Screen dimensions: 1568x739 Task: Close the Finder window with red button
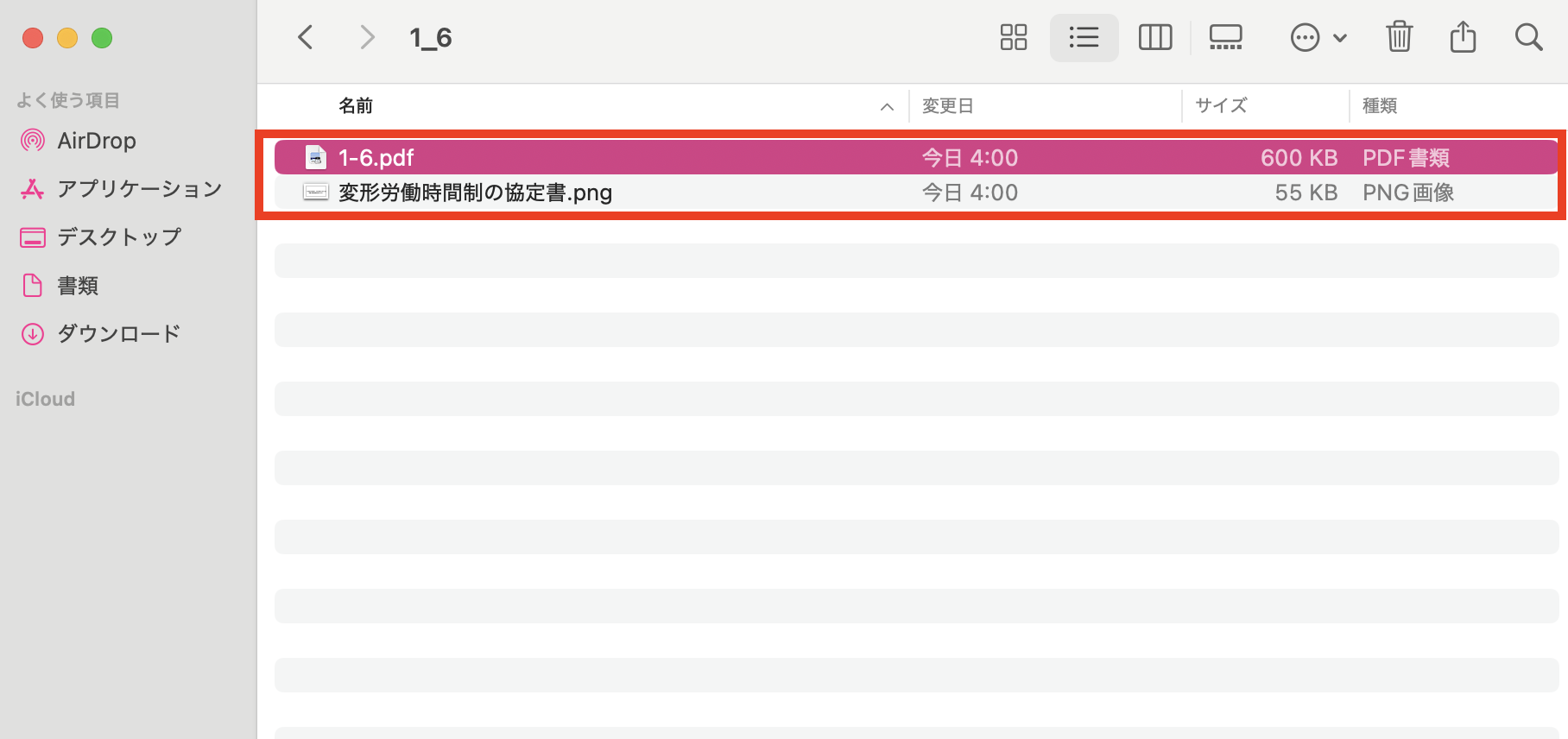click(33, 38)
